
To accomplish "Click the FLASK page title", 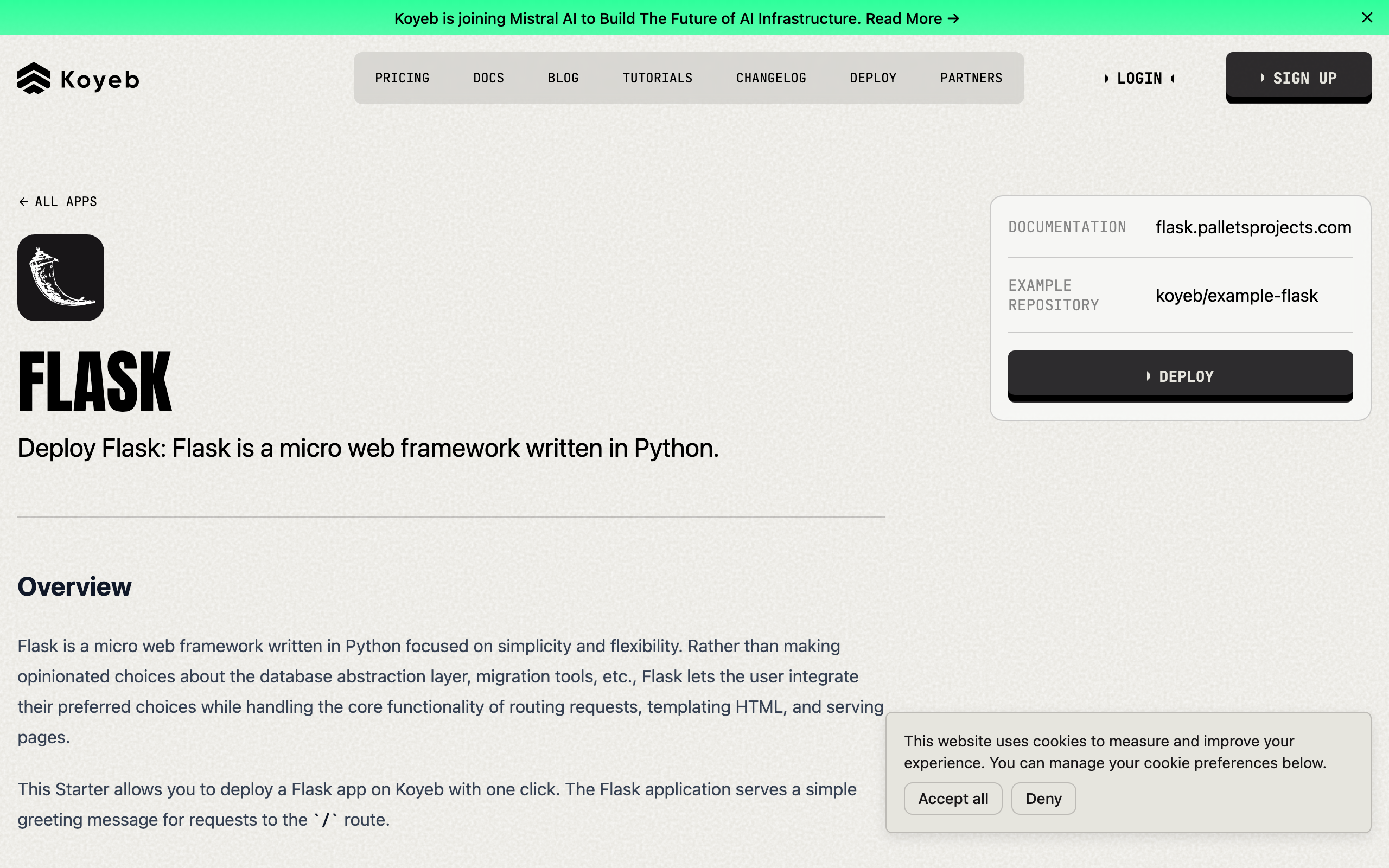I will point(95,382).
